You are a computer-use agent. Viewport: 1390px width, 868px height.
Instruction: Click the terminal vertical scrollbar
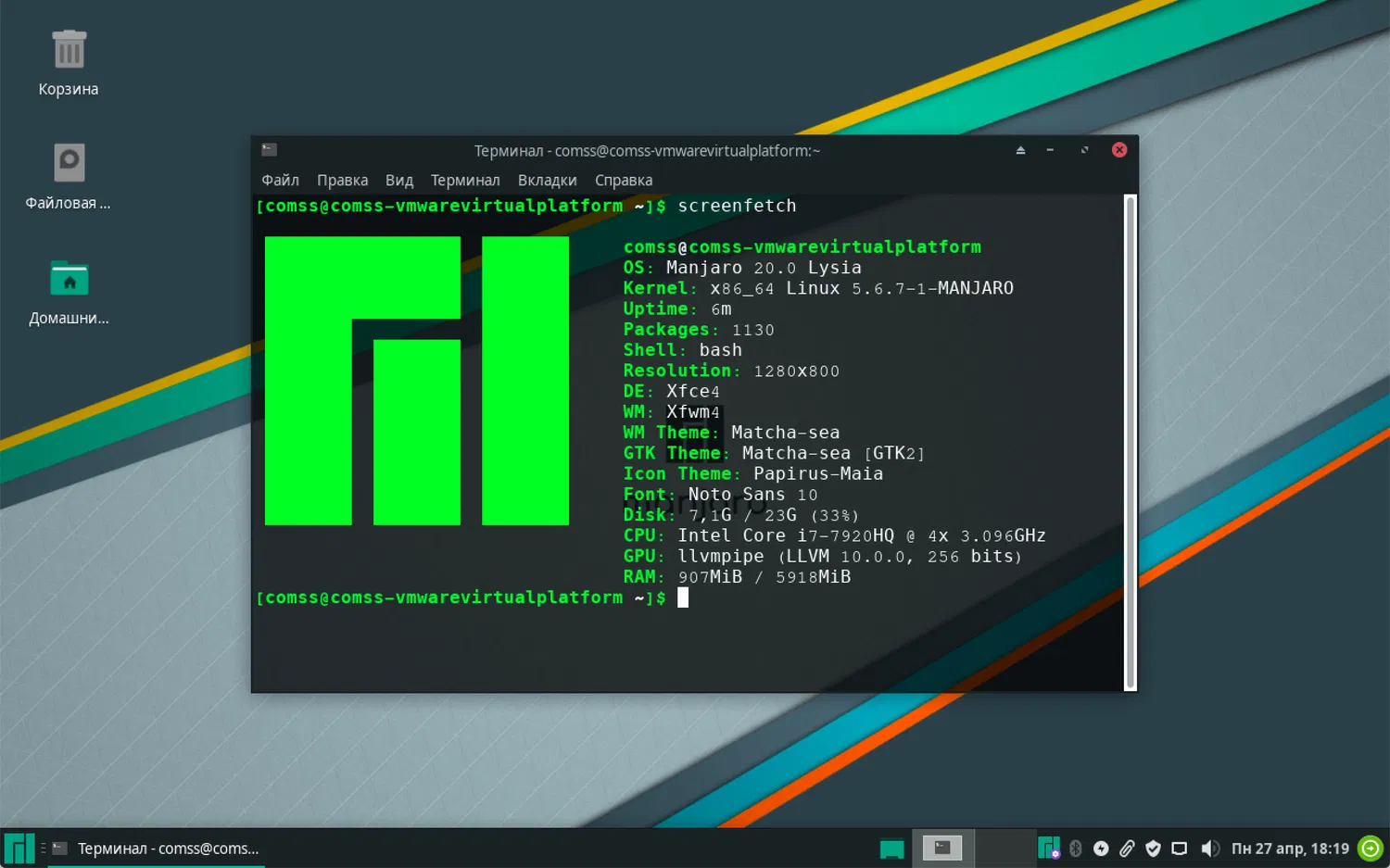tap(1130, 442)
